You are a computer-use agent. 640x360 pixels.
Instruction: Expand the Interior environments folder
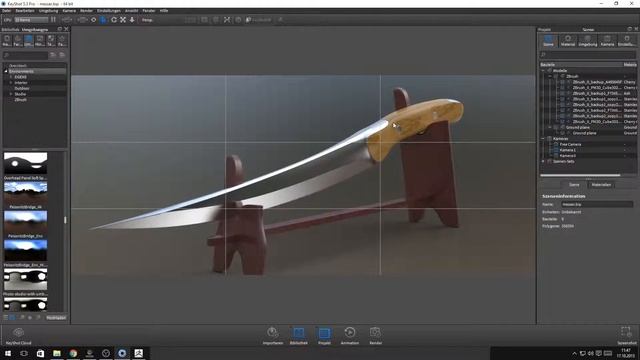click(x=11, y=82)
